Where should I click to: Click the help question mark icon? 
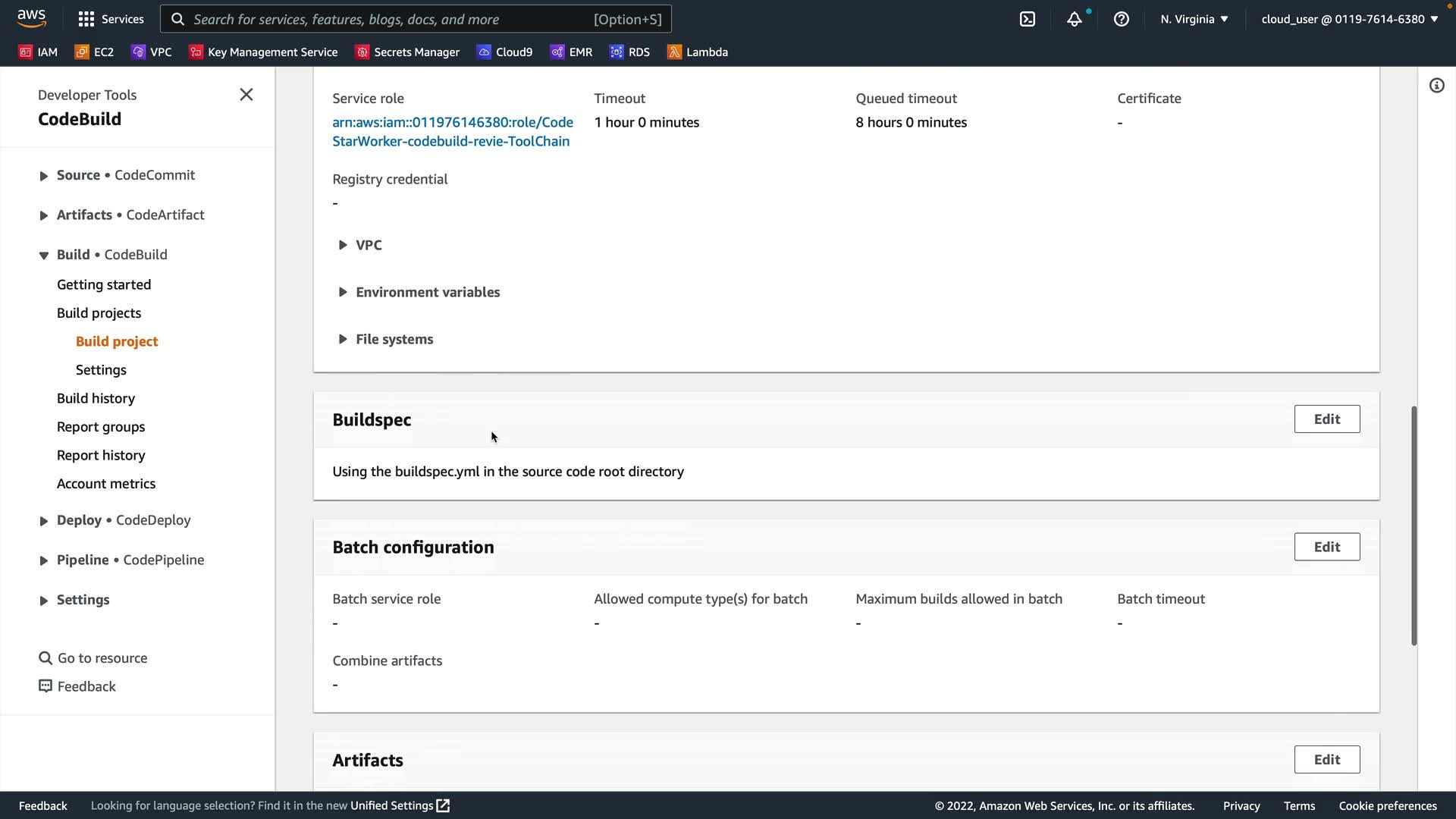click(1121, 19)
